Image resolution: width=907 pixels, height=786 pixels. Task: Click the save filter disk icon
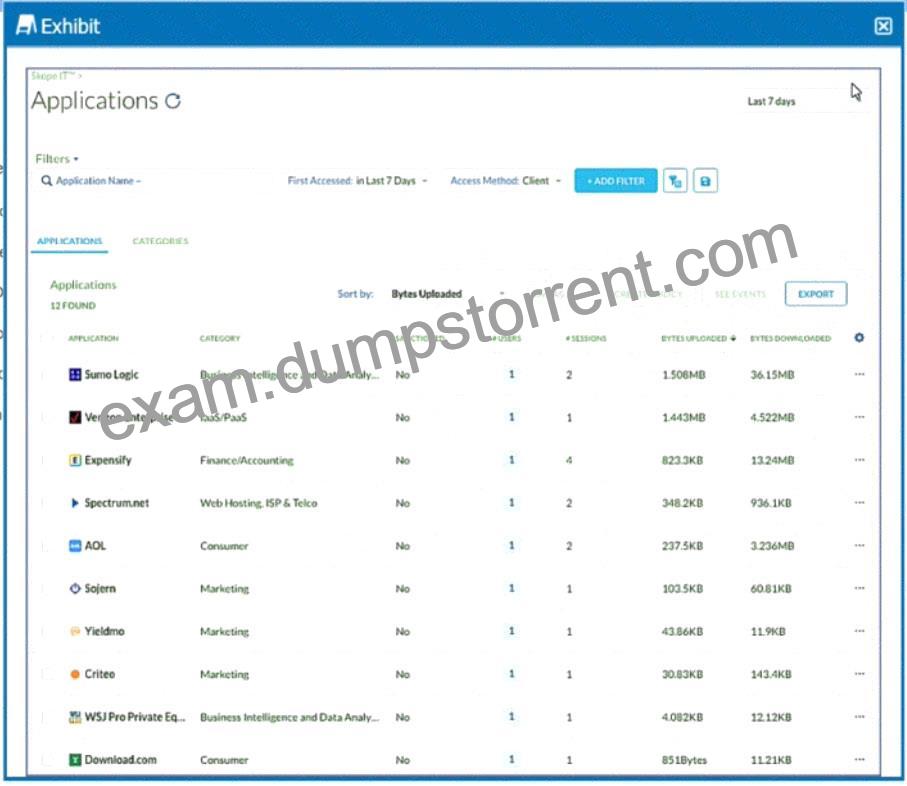pos(705,181)
